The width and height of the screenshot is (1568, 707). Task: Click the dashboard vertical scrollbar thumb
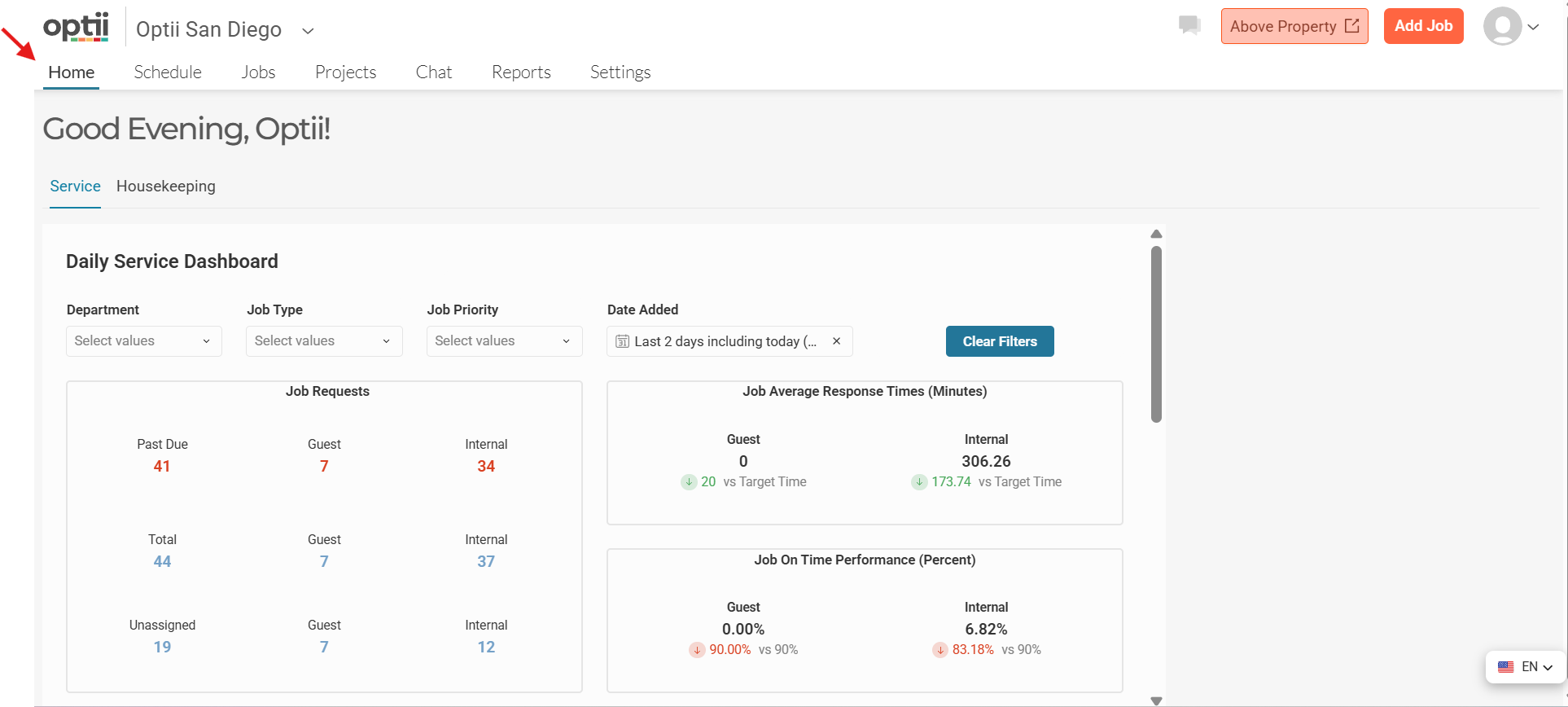coord(1156,334)
